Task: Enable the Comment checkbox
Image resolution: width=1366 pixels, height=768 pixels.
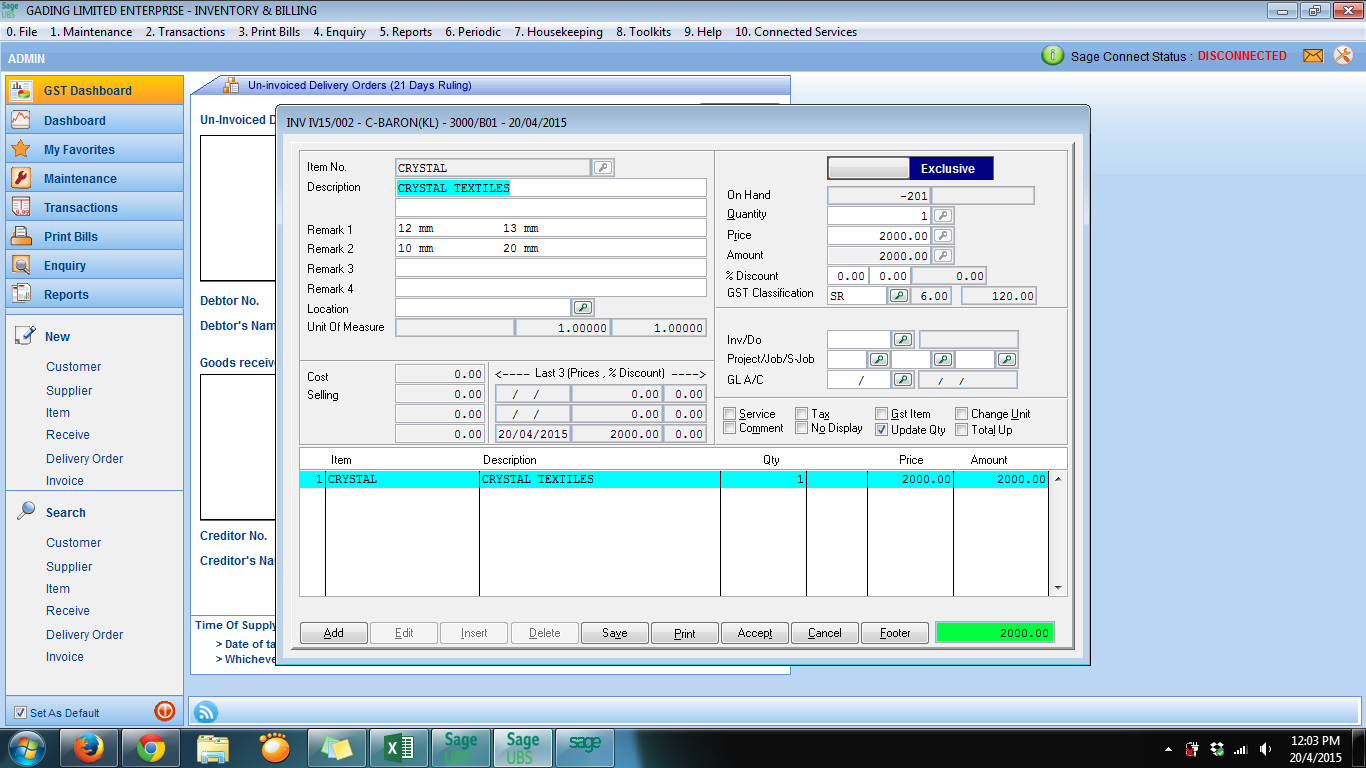Action: pos(730,429)
